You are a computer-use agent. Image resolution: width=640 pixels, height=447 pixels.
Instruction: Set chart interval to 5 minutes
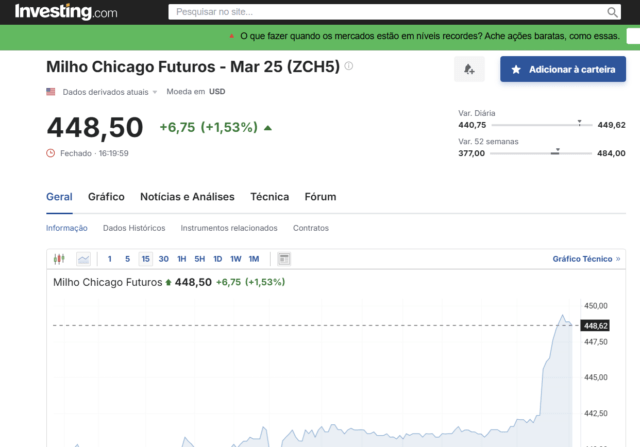click(127, 259)
